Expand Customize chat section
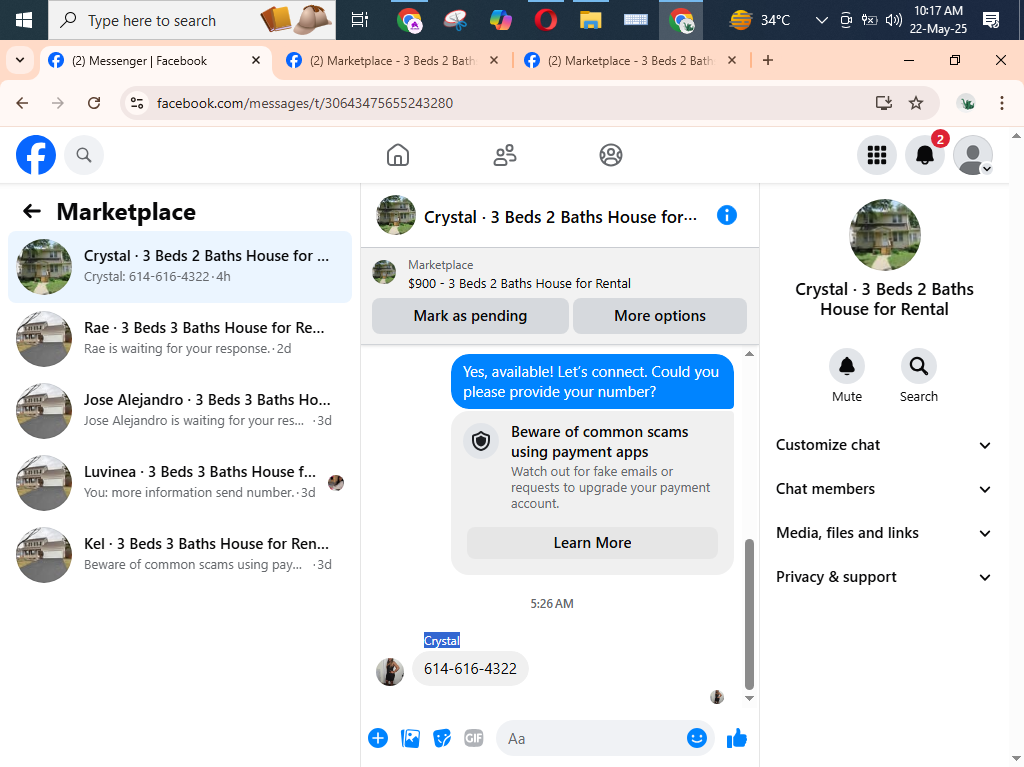This screenshot has width=1024, height=767. click(884, 445)
